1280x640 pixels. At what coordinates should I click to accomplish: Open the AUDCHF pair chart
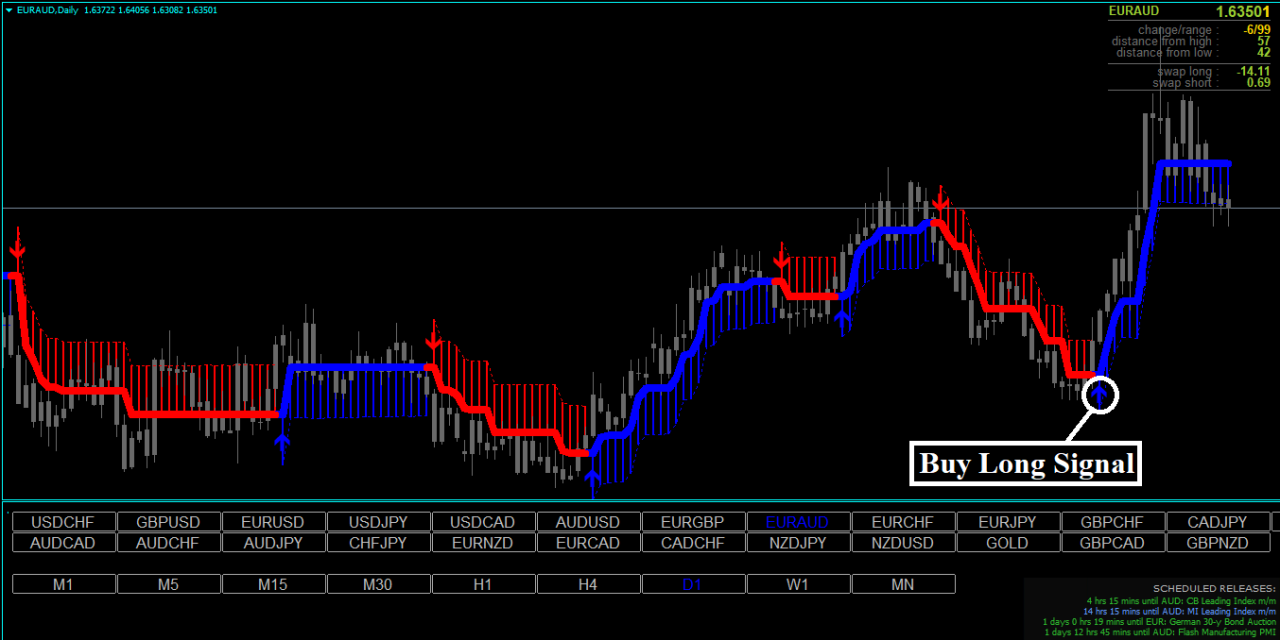168,543
